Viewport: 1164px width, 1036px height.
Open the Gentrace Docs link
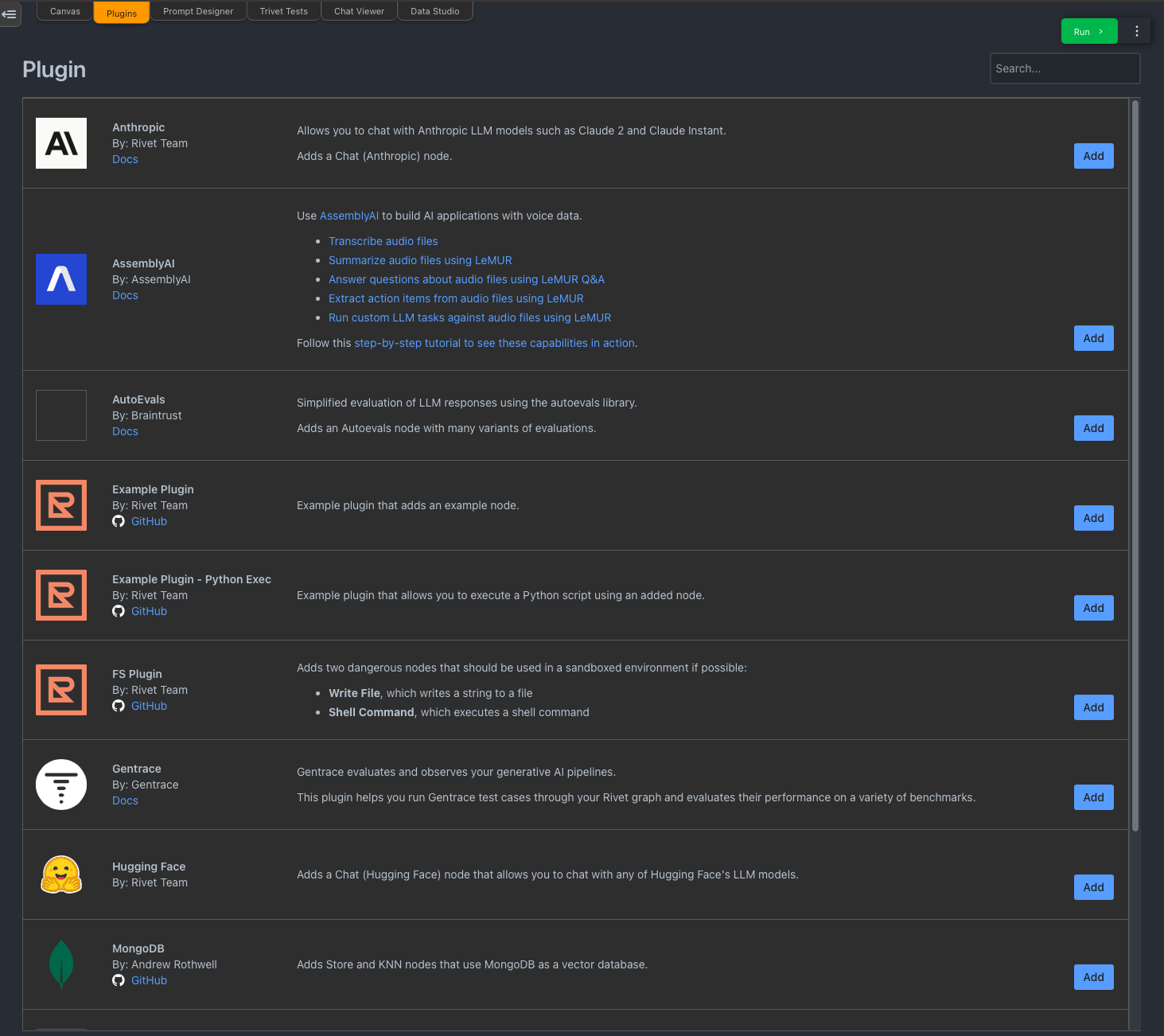point(125,800)
